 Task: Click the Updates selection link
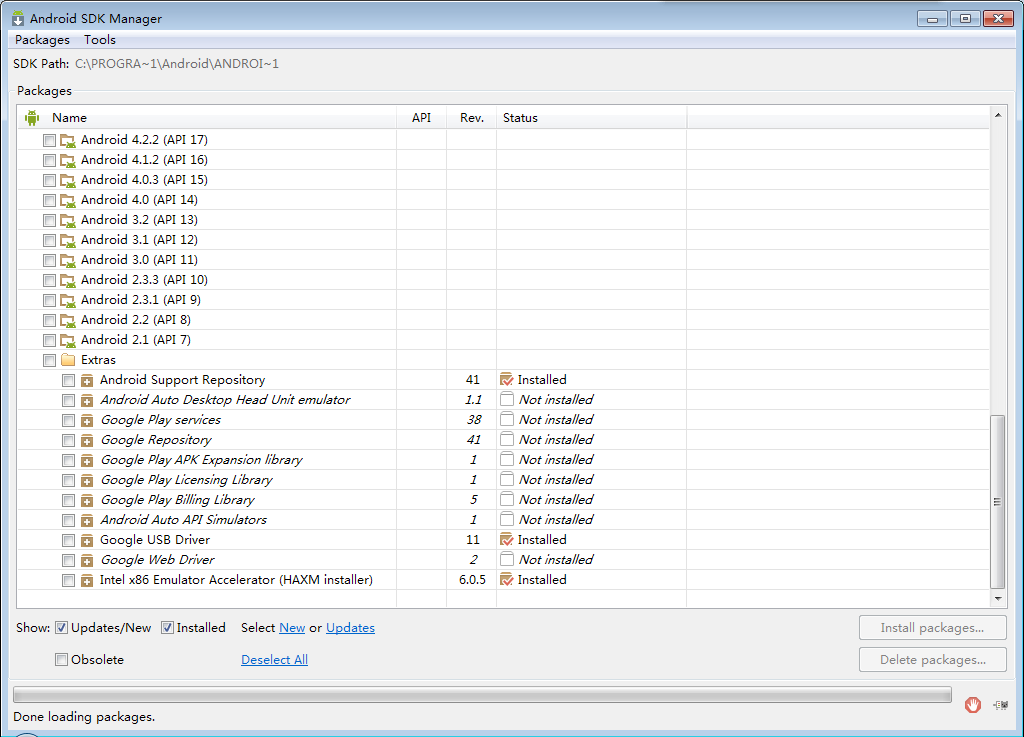350,628
